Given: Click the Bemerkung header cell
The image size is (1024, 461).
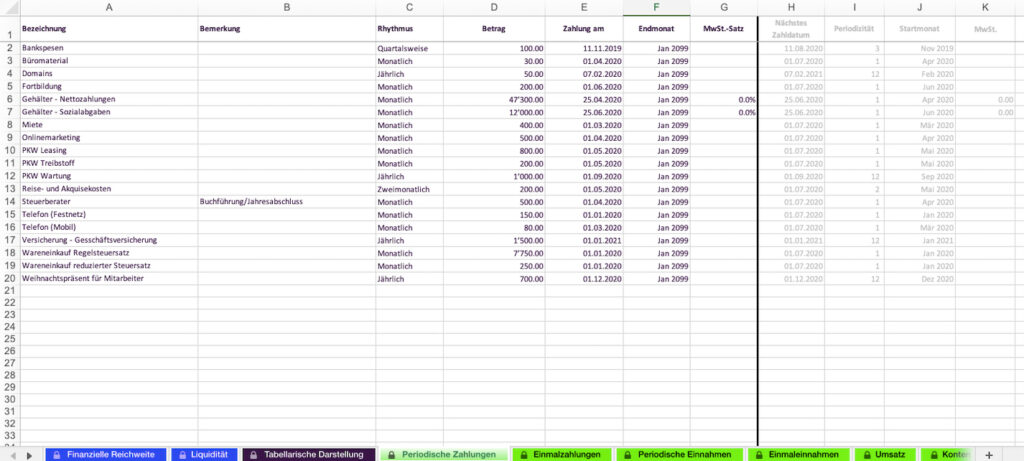Looking at the screenshot, I should [x=287, y=29].
